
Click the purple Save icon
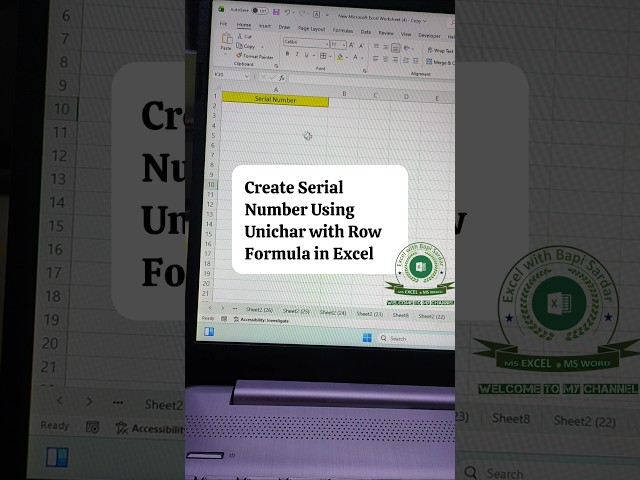point(276,12)
